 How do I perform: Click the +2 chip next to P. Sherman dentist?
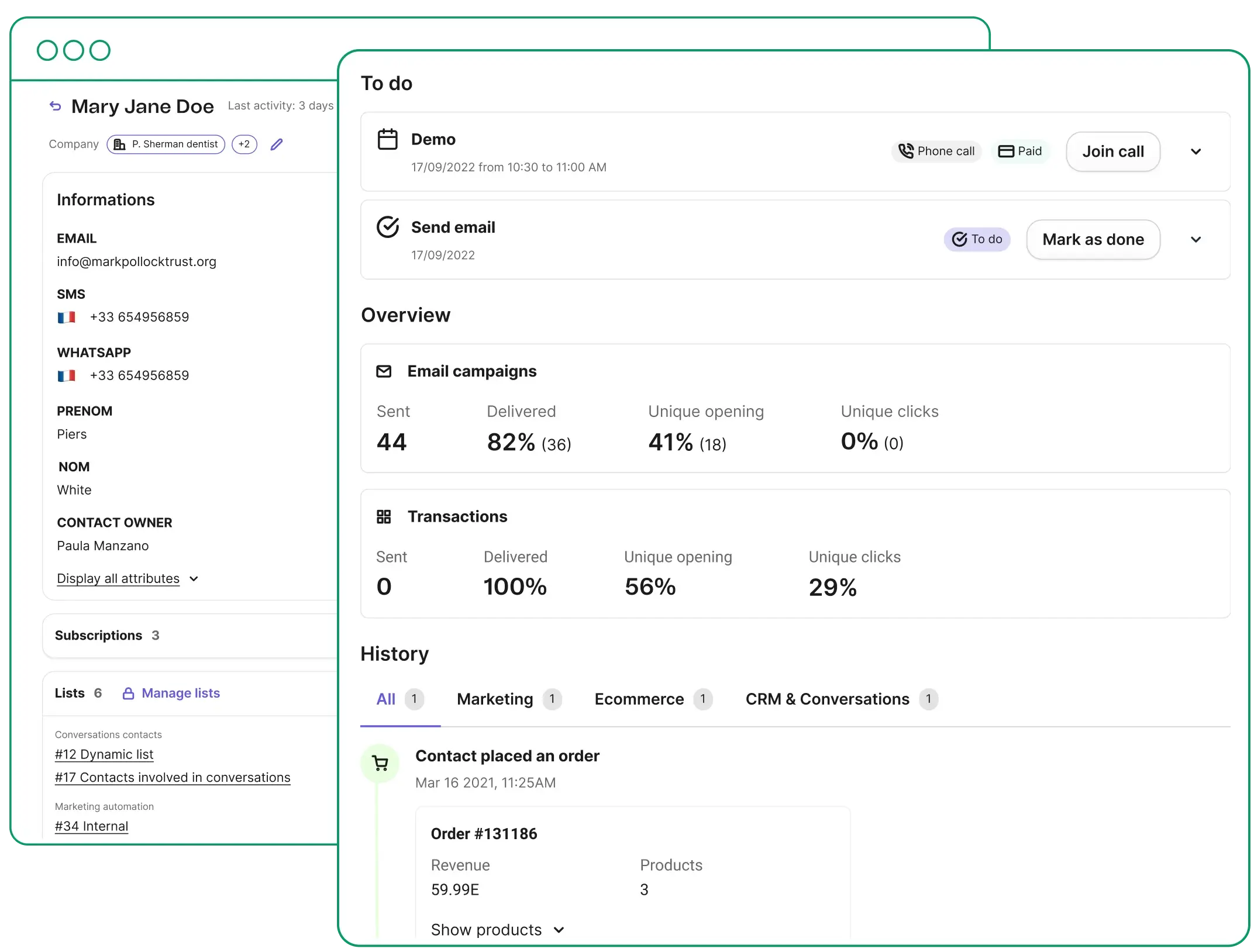(244, 144)
